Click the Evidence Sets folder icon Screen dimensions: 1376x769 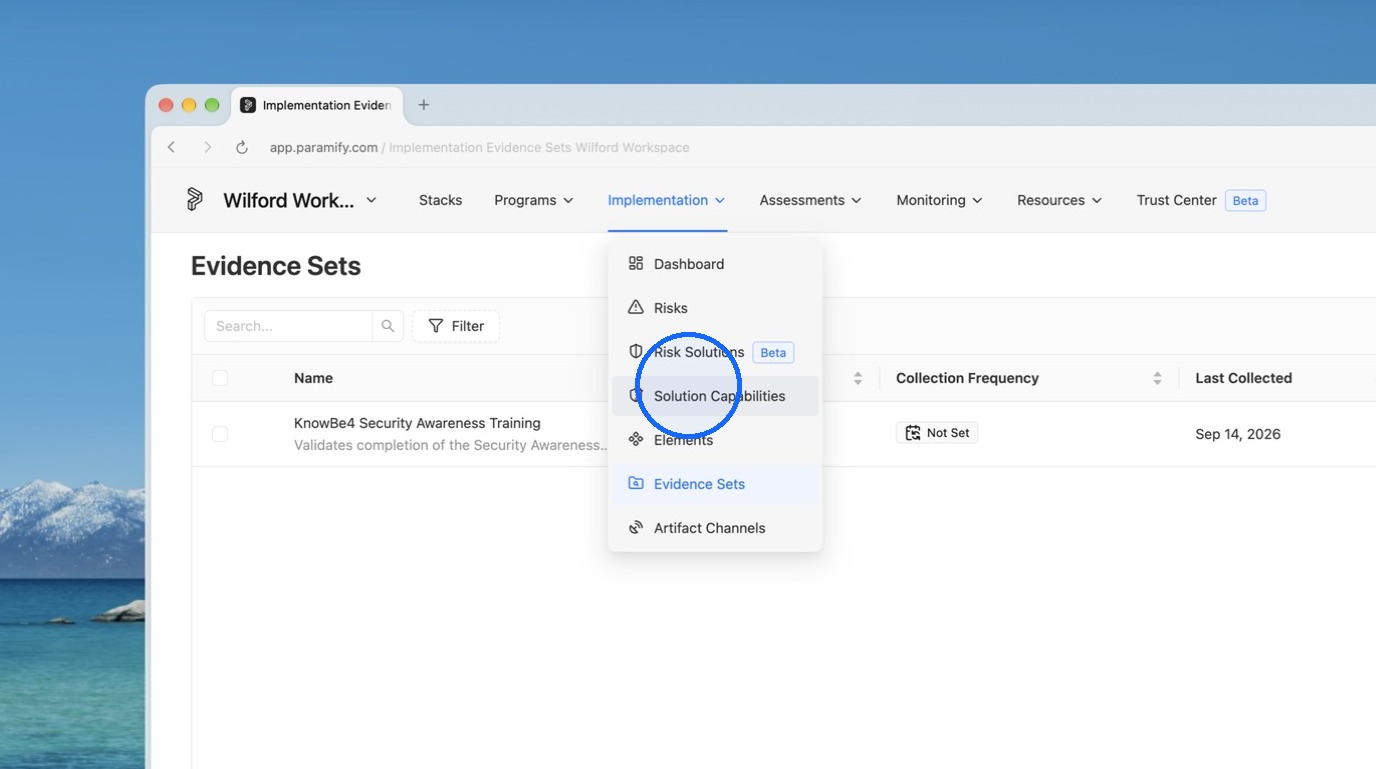click(635, 483)
